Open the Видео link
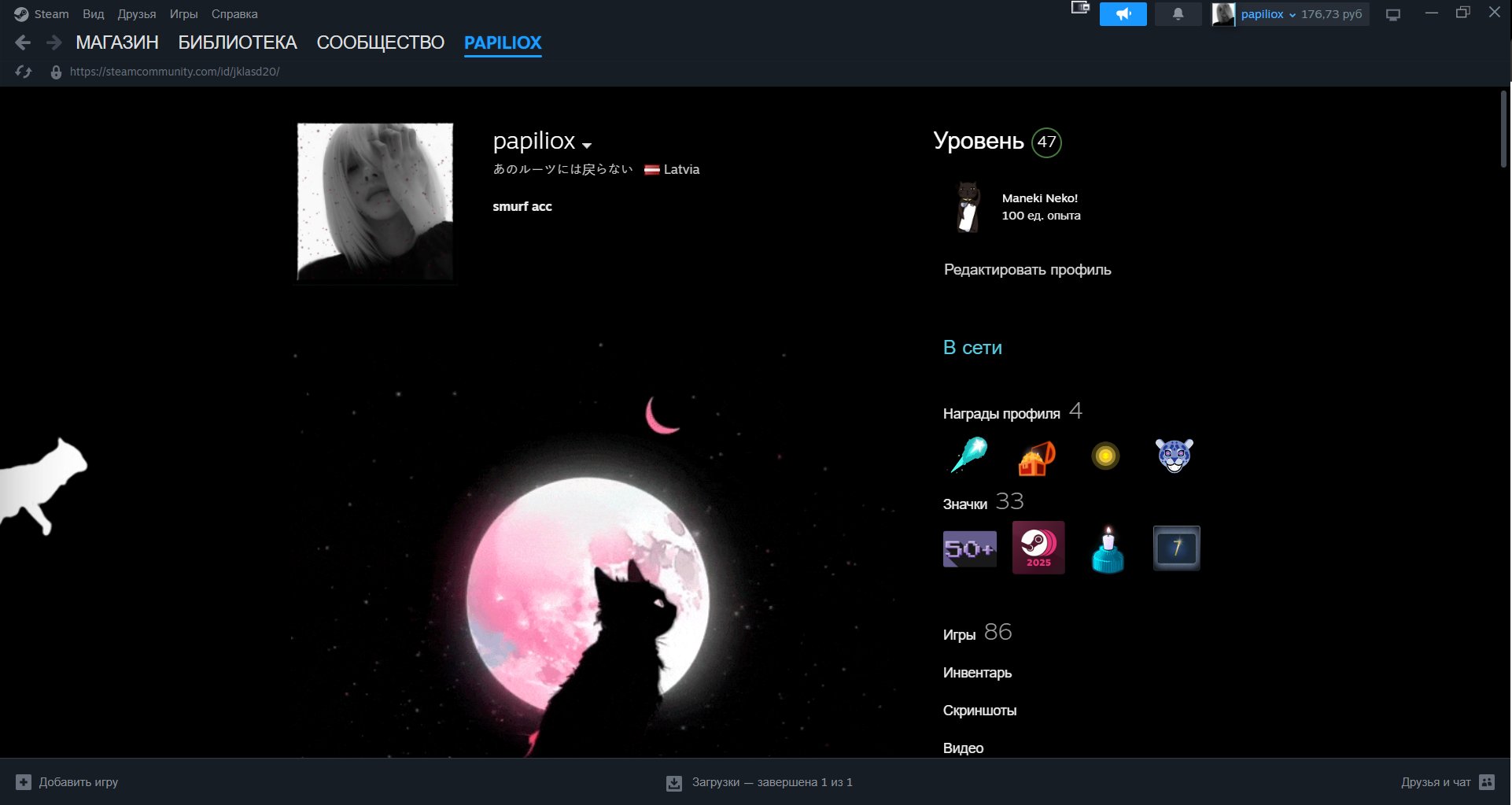 963,748
